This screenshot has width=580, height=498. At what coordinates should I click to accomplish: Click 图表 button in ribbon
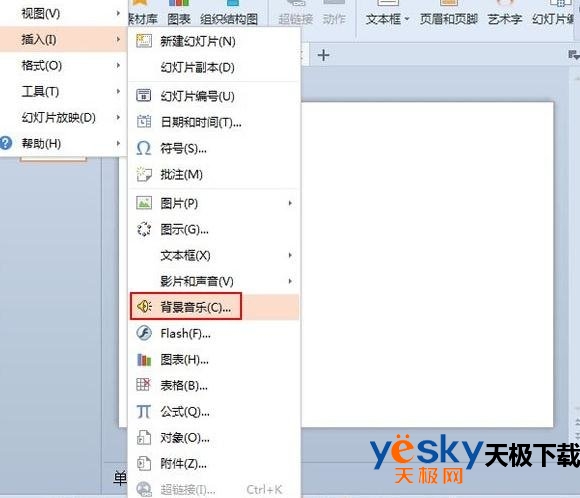(179, 13)
